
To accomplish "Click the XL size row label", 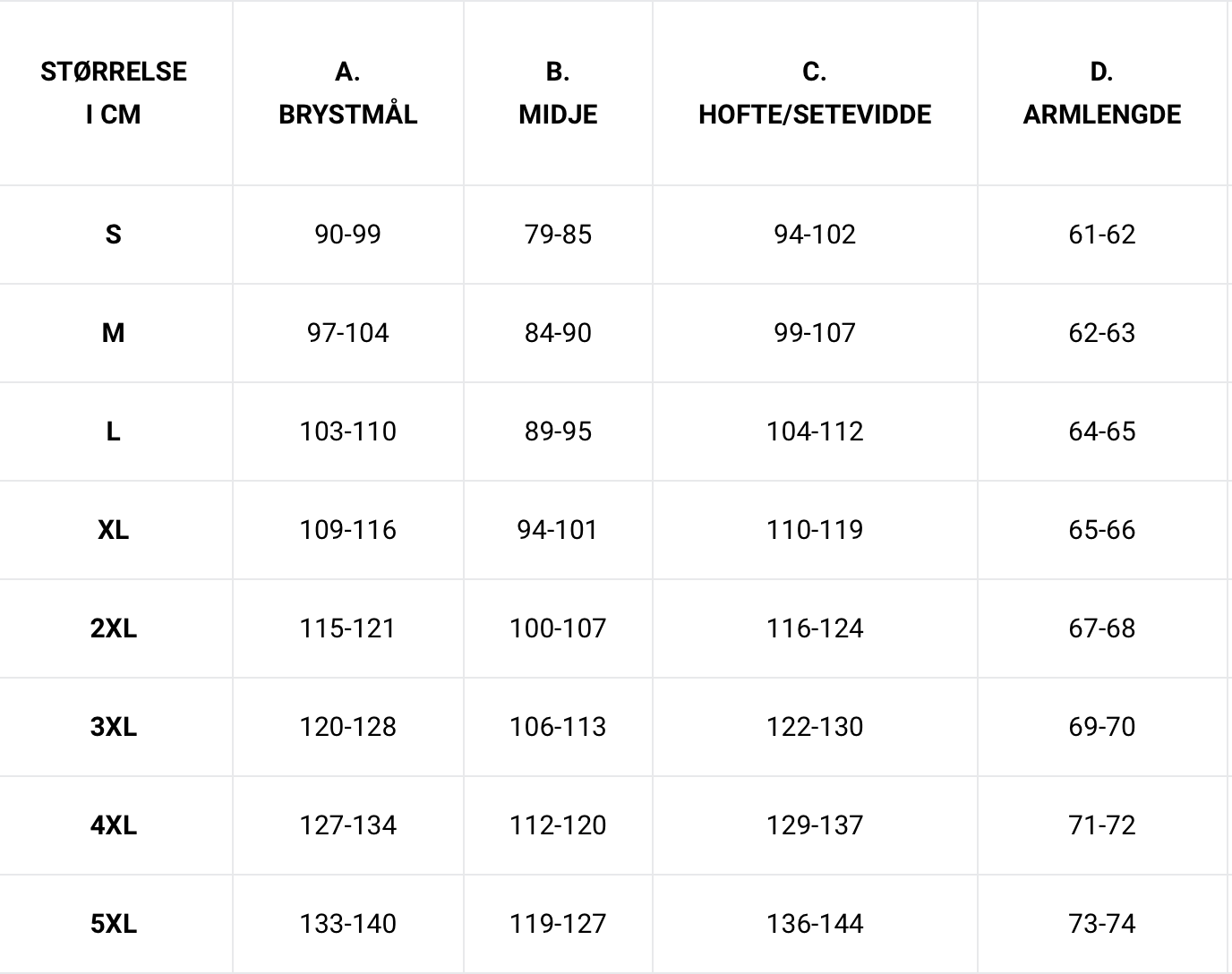I will pos(114,530).
